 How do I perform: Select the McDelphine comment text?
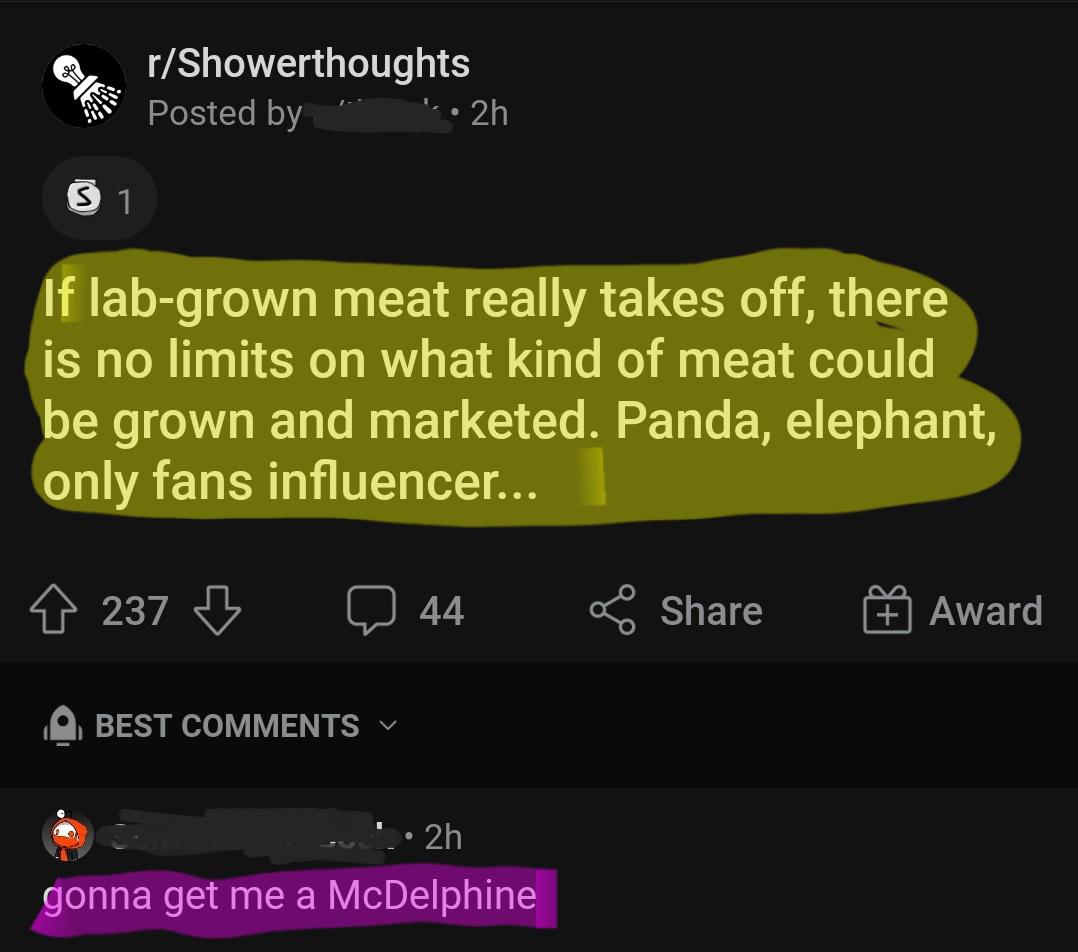290,895
